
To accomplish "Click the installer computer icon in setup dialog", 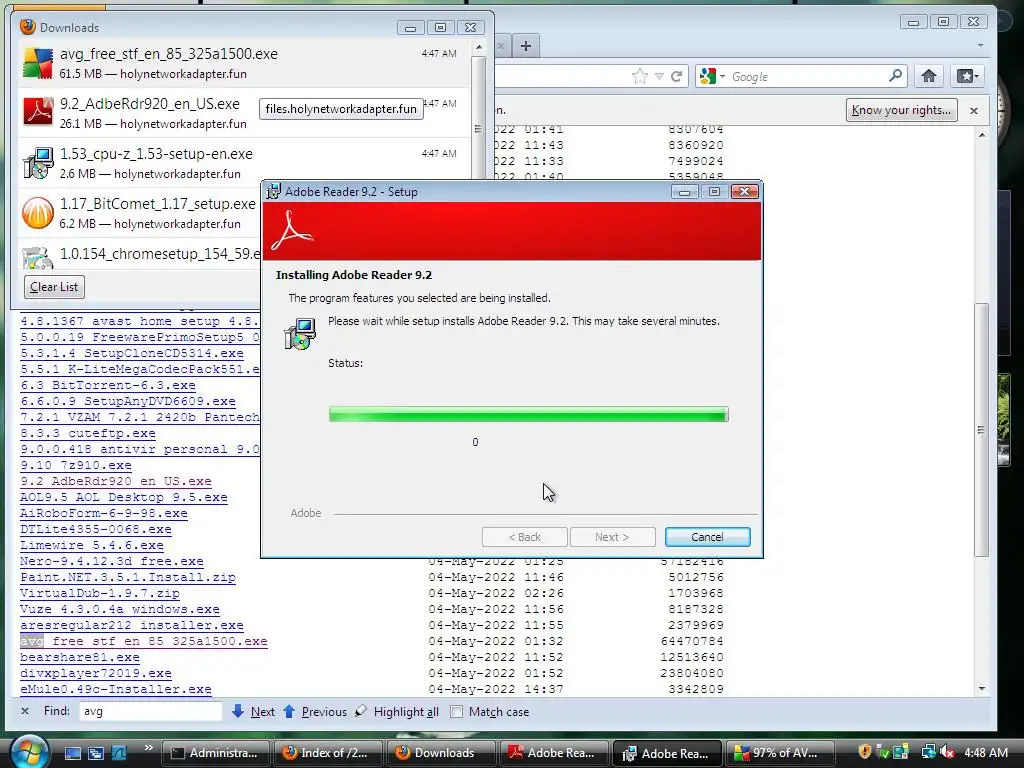I will coord(300,334).
